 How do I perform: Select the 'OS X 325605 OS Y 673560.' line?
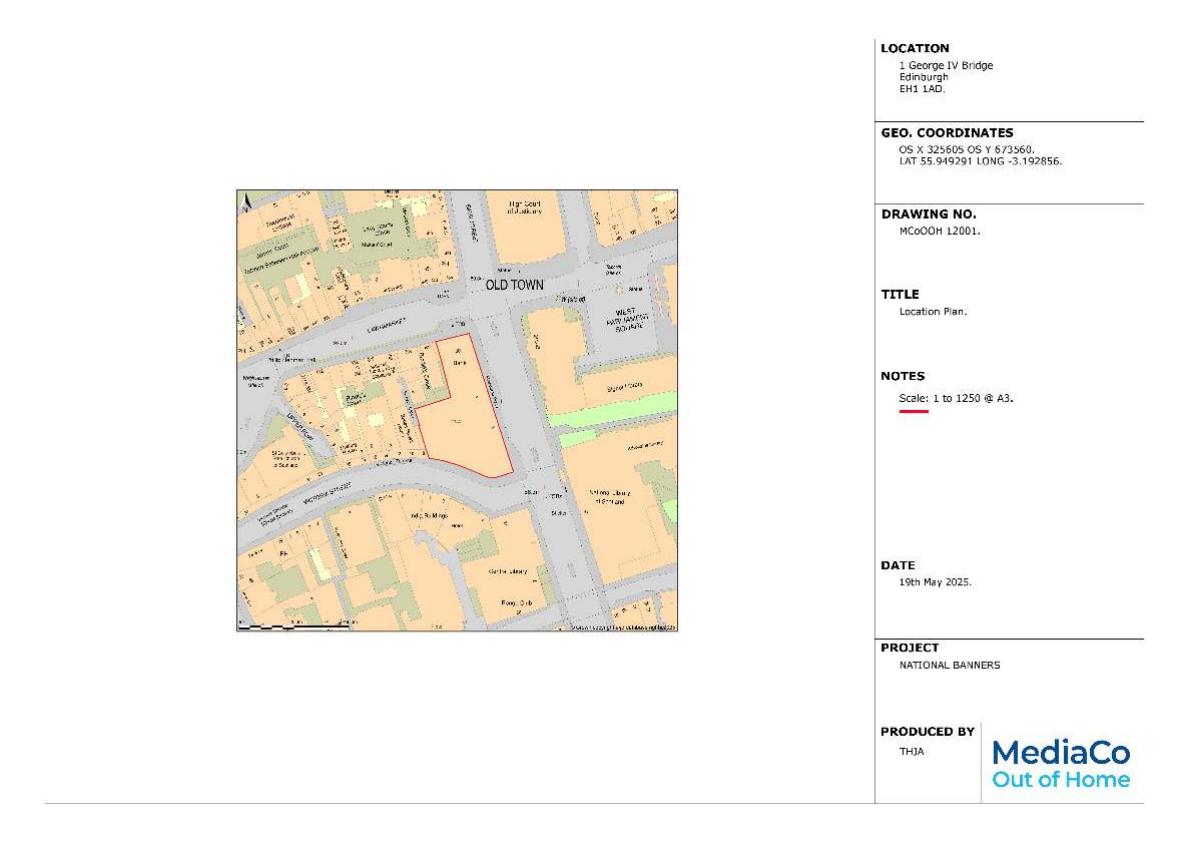click(x=966, y=150)
